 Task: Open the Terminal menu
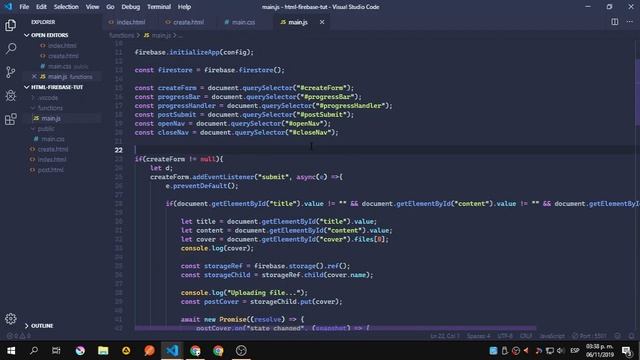159,7
